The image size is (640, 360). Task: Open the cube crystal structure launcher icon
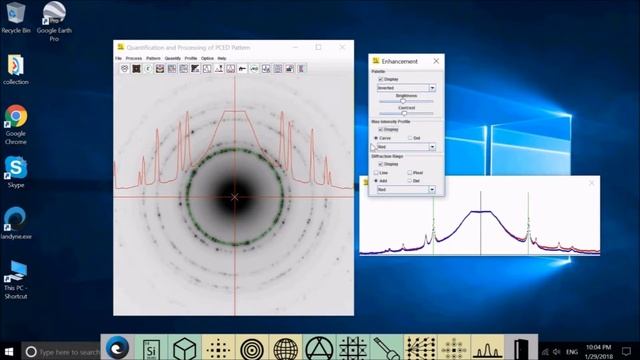[184, 349]
